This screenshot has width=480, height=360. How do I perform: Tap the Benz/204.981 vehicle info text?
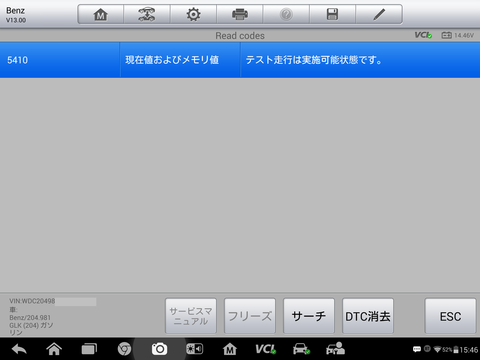(30, 318)
